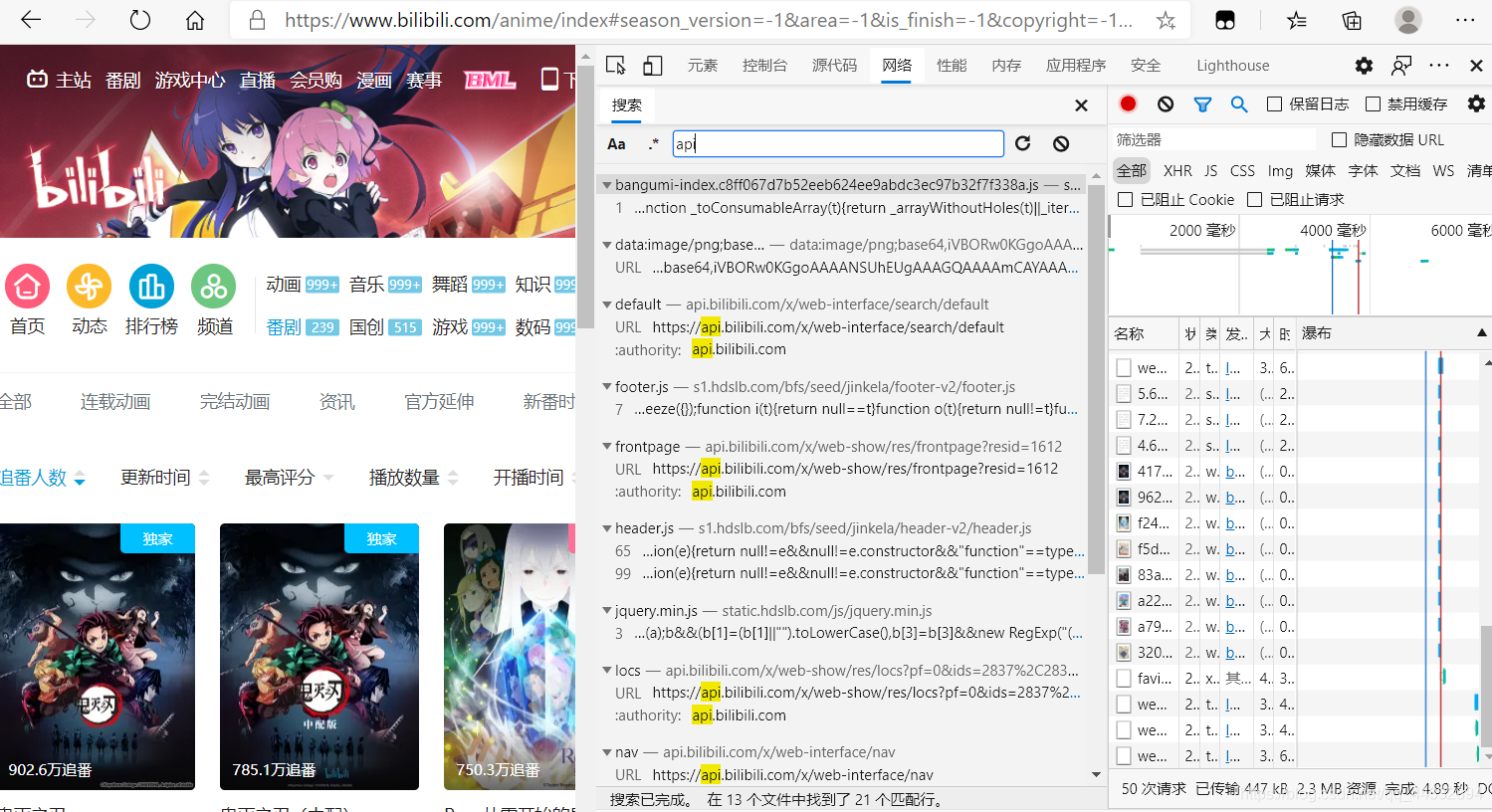Open DevTools settings gear
The image size is (1492, 812).
[x=1364, y=66]
